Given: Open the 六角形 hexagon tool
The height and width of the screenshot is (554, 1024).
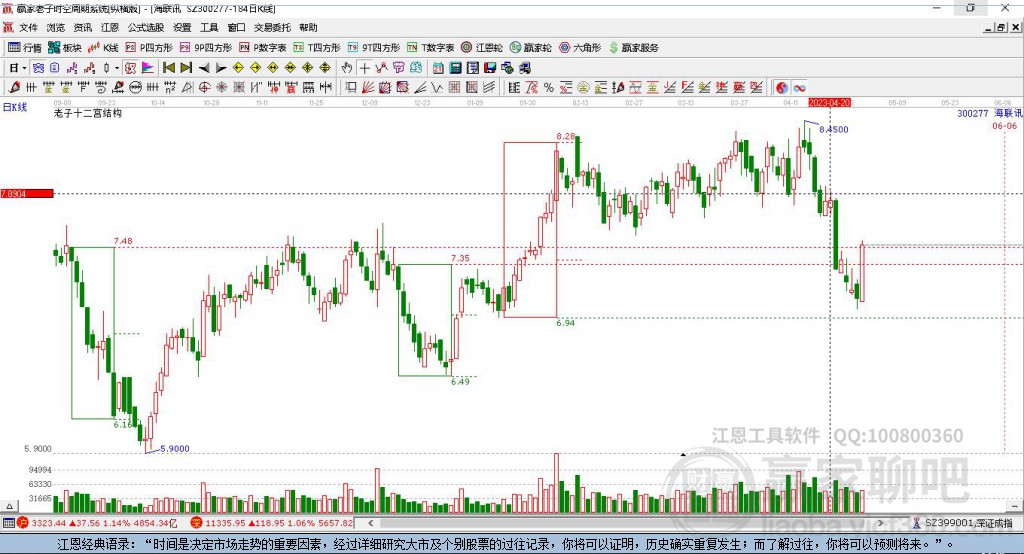Looking at the screenshot, I should tap(580, 48).
